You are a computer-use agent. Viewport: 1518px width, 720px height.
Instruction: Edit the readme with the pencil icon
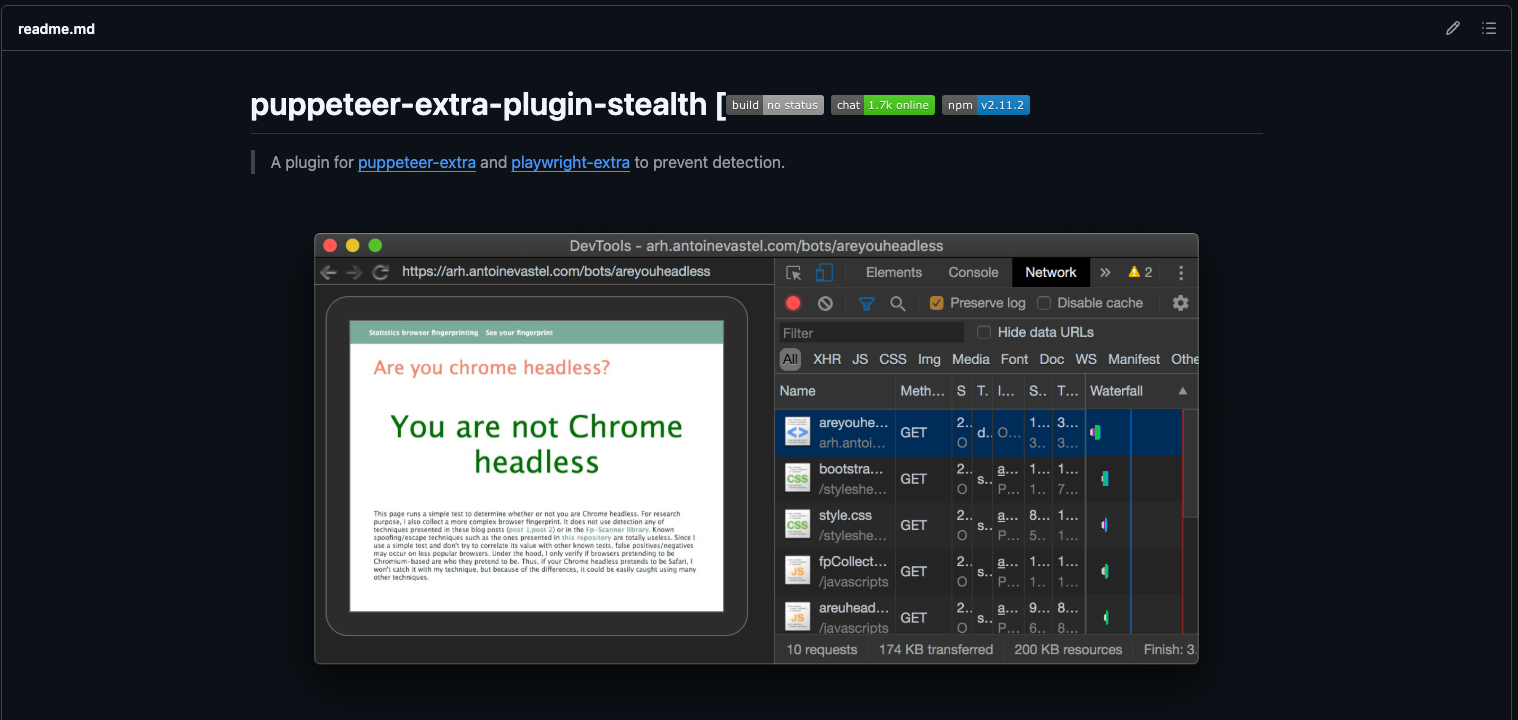[x=1453, y=28]
